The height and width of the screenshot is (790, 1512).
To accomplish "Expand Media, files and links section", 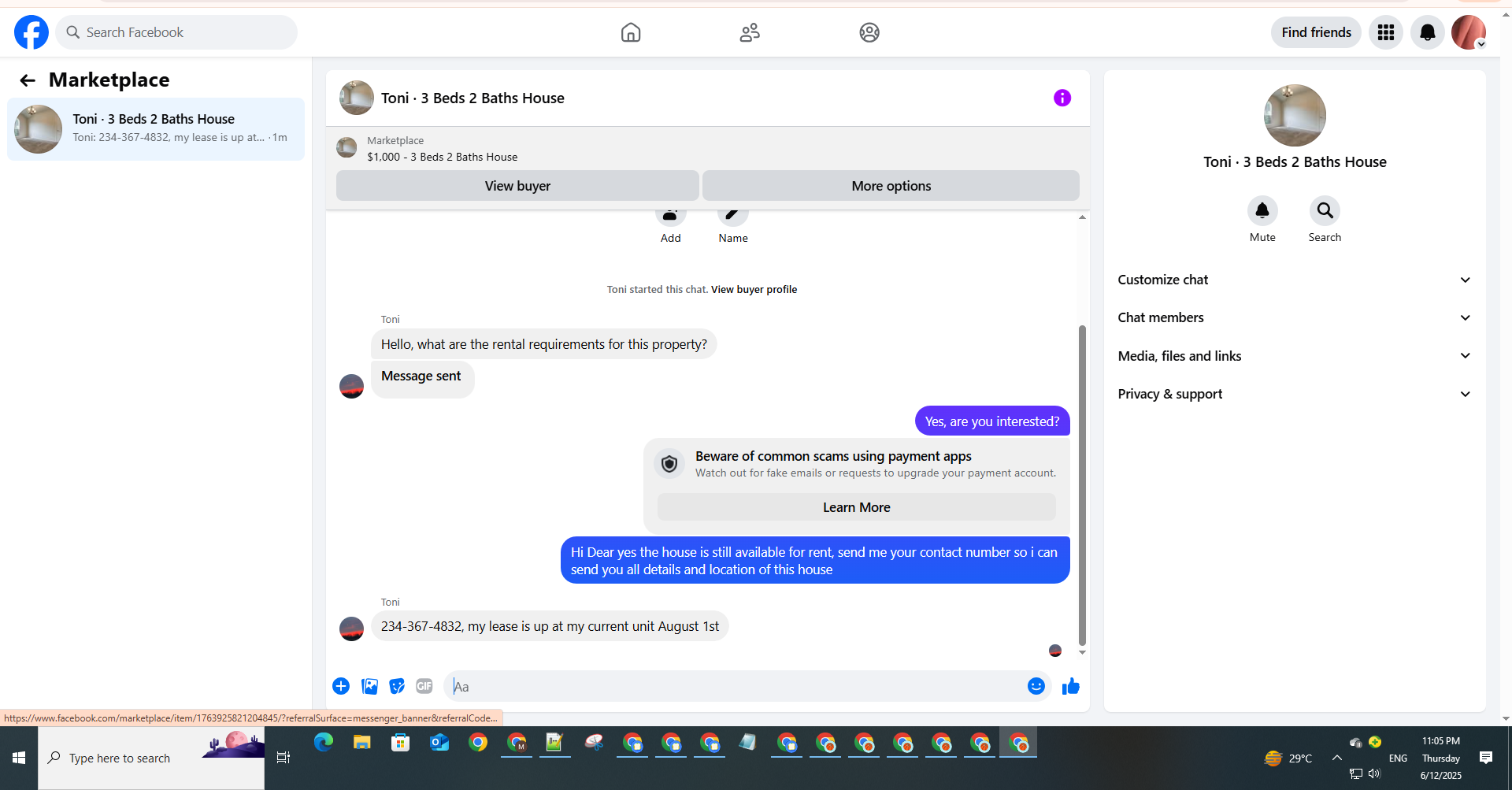I will pyautogui.click(x=1295, y=356).
